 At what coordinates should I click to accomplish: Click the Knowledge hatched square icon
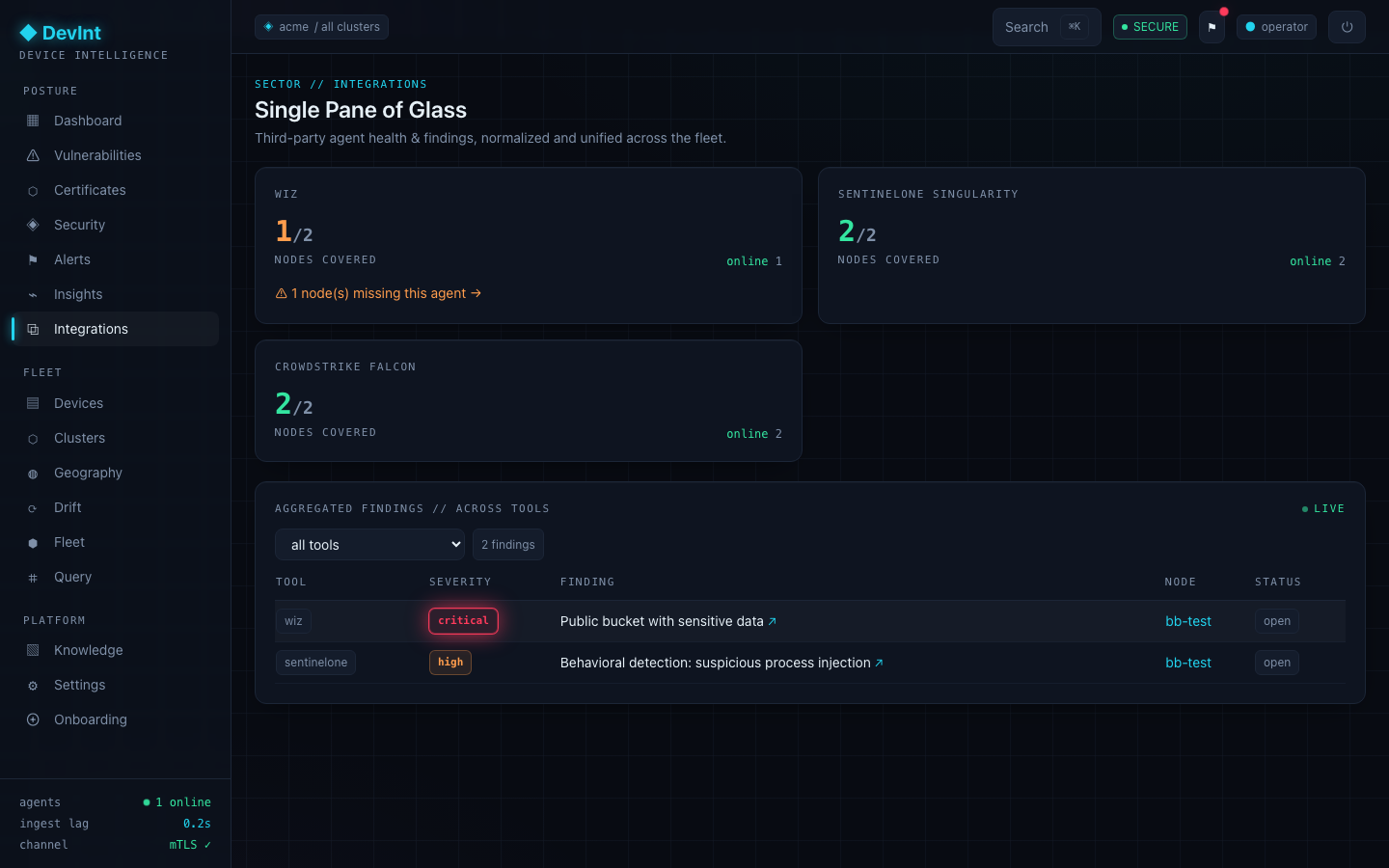pyautogui.click(x=33, y=650)
